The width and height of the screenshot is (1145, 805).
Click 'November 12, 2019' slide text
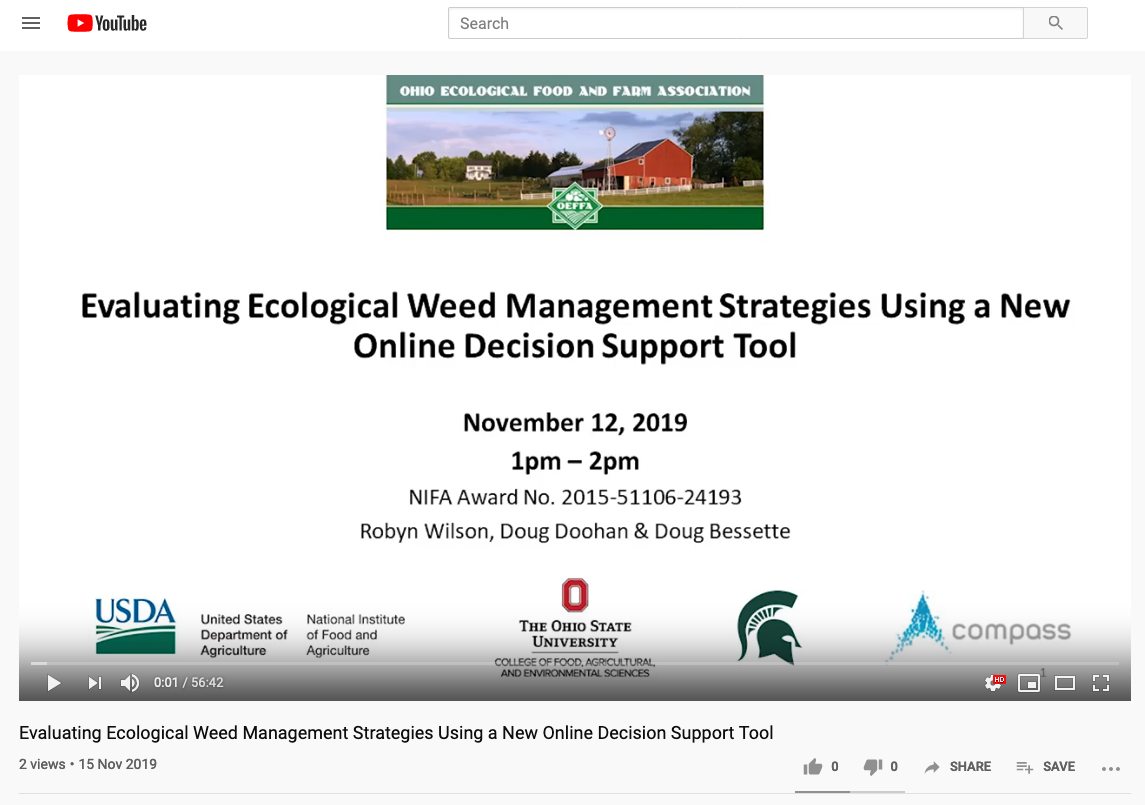point(575,422)
